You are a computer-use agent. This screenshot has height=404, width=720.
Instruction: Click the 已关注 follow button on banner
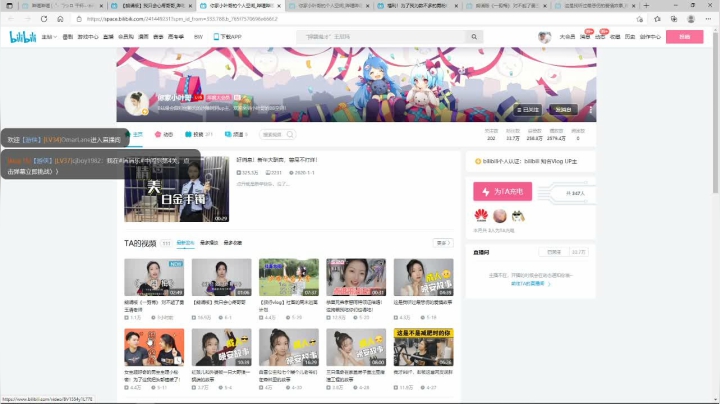point(528,110)
